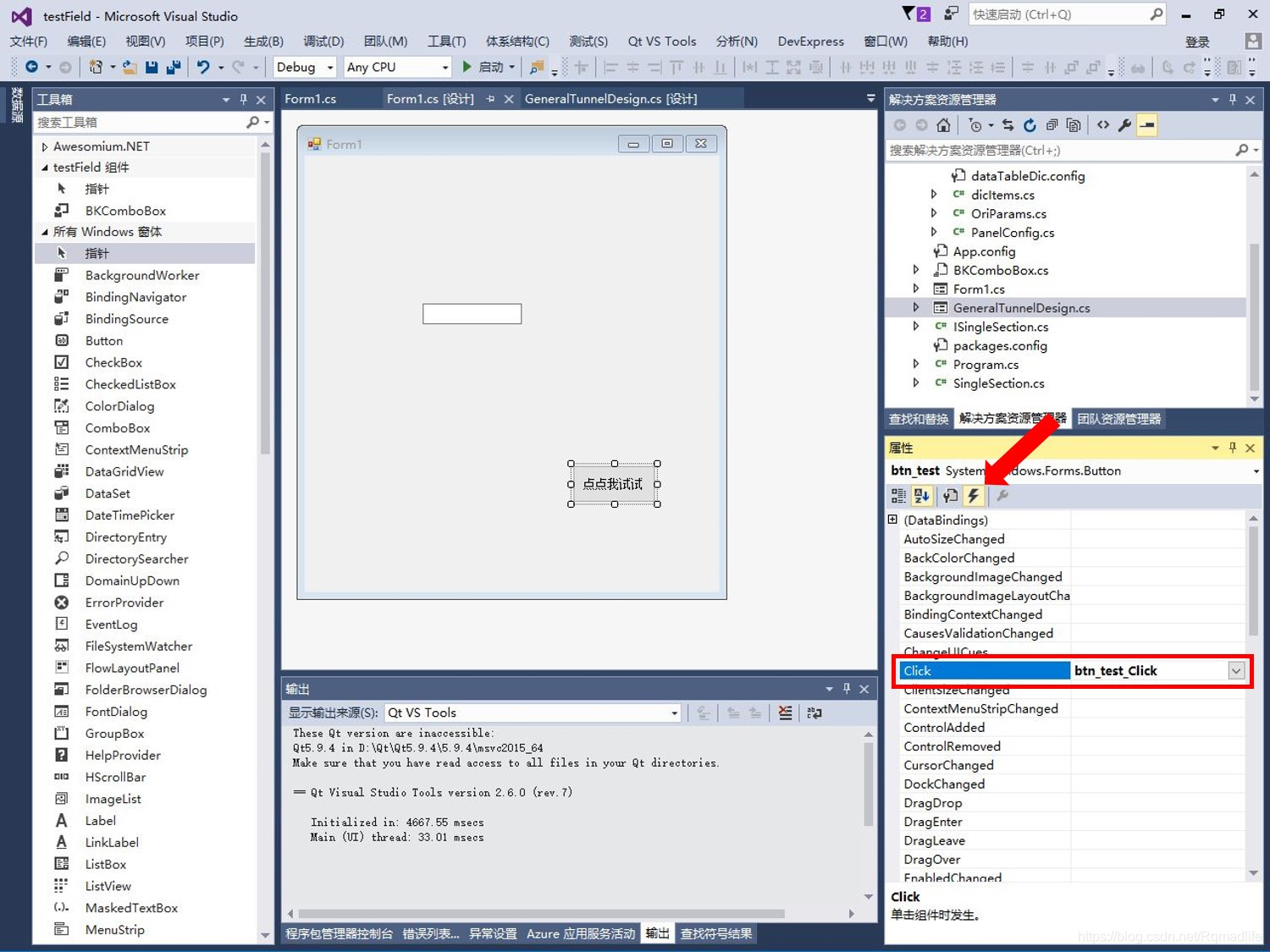Click the View Code icon in Solution Explorer

[1103, 125]
